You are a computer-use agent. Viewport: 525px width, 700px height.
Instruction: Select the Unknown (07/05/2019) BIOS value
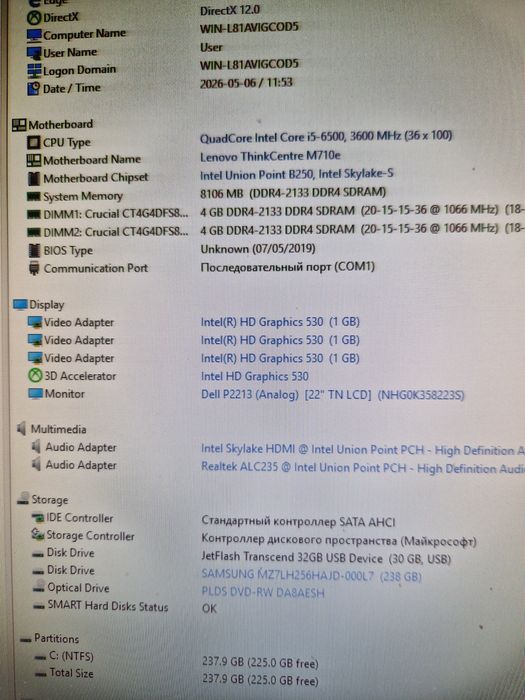258,249
